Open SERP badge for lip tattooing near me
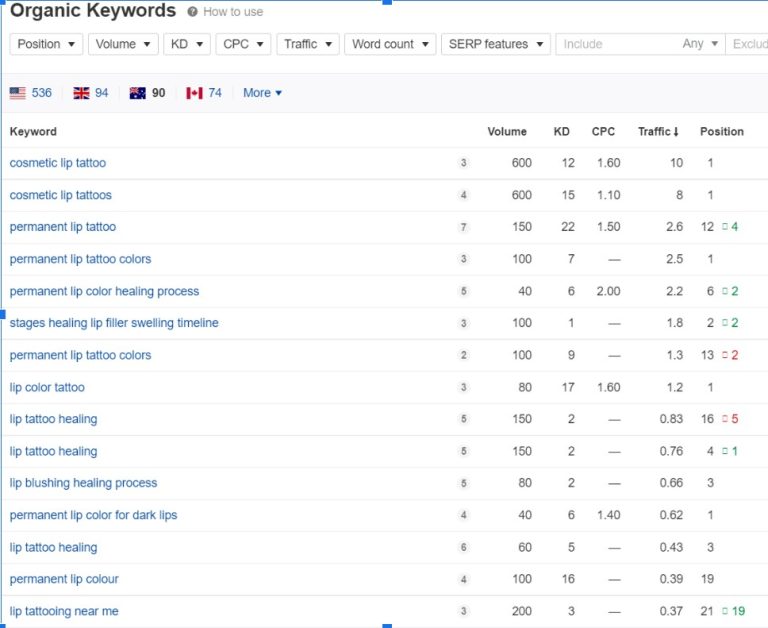The width and height of the screenshot is (768, 628). click(x=463, y=611)
